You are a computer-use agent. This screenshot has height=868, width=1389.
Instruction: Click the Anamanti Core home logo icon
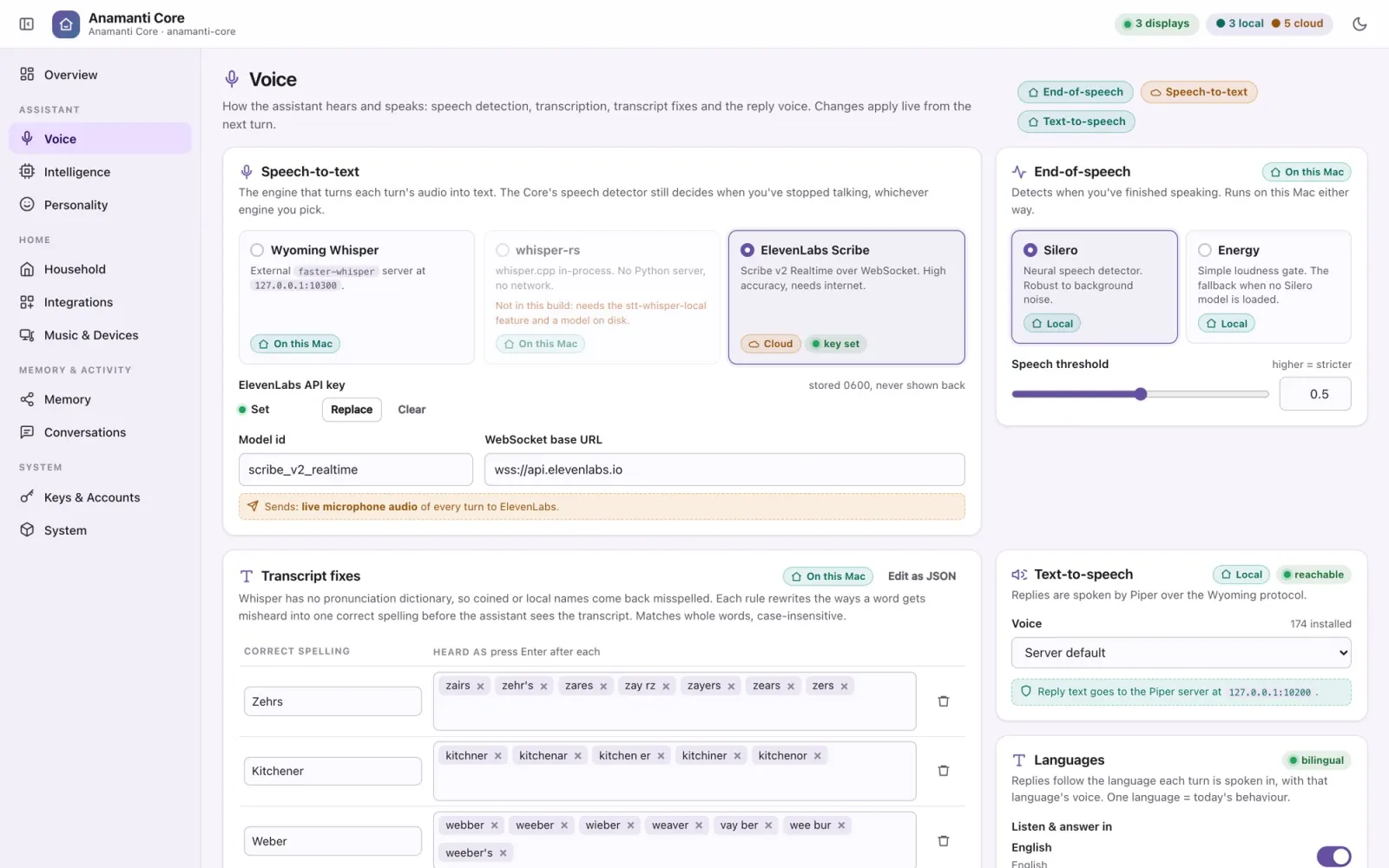pyautogui.click(x=66, y=24)
